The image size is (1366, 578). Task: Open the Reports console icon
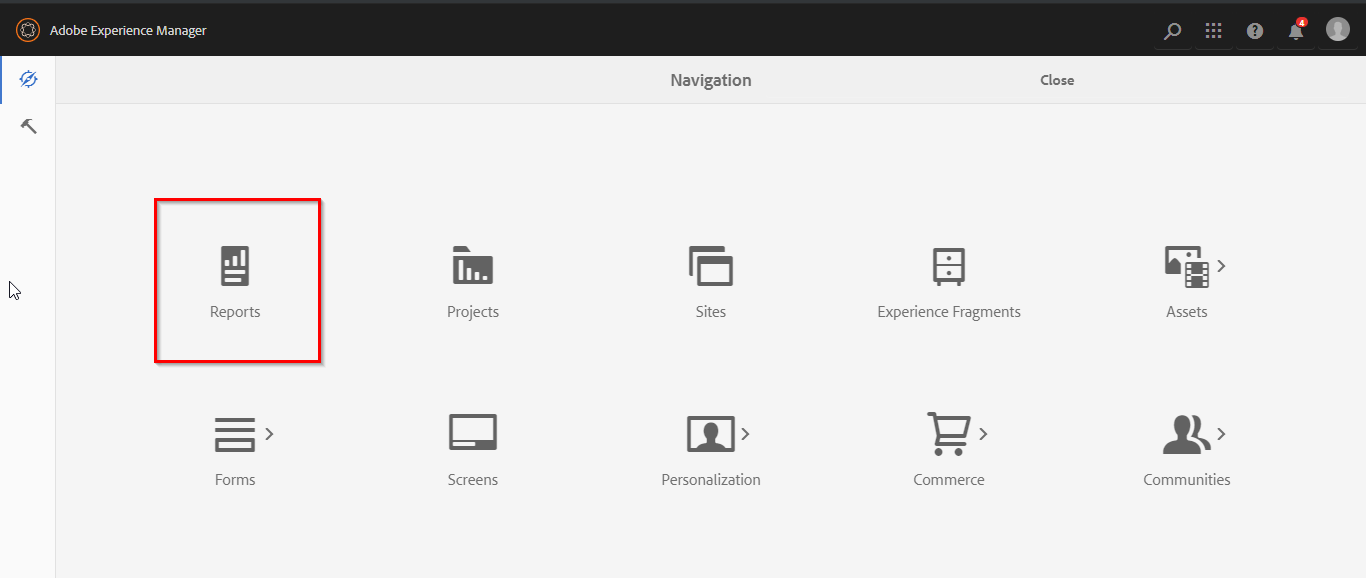click(x=235, y=266)
